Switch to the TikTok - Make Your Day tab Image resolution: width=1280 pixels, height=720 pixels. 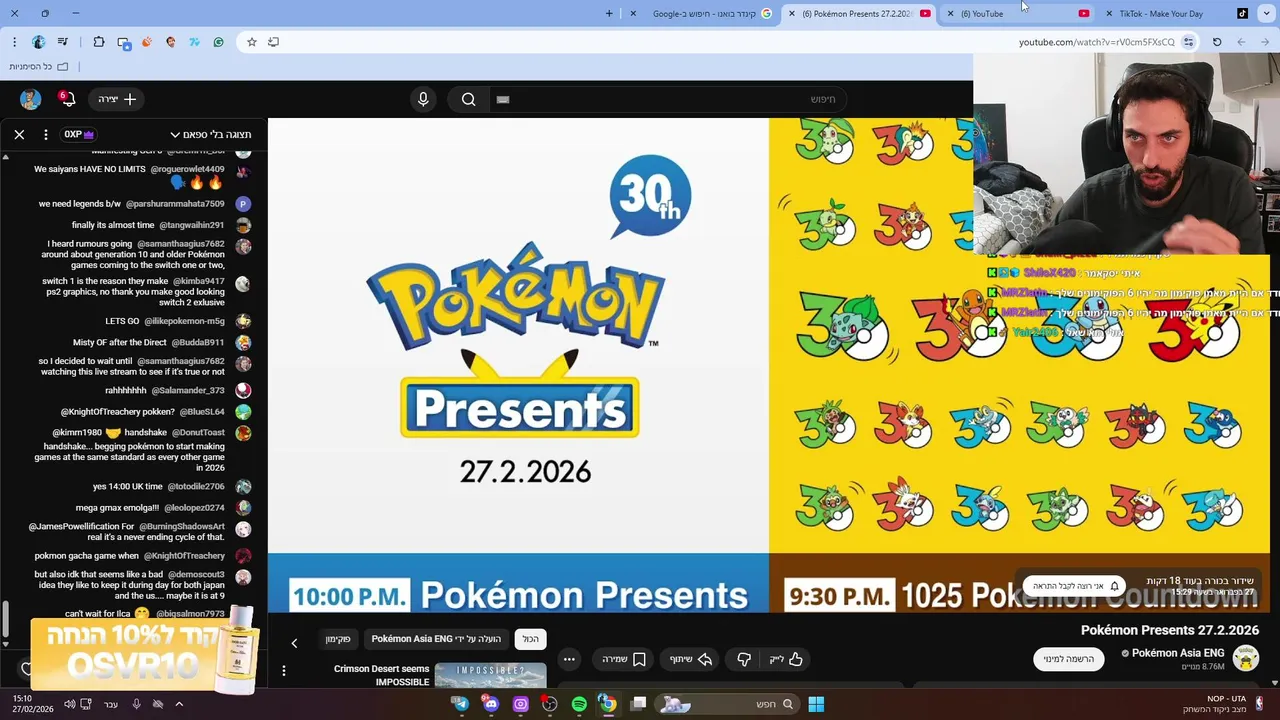pos(1176,14)
